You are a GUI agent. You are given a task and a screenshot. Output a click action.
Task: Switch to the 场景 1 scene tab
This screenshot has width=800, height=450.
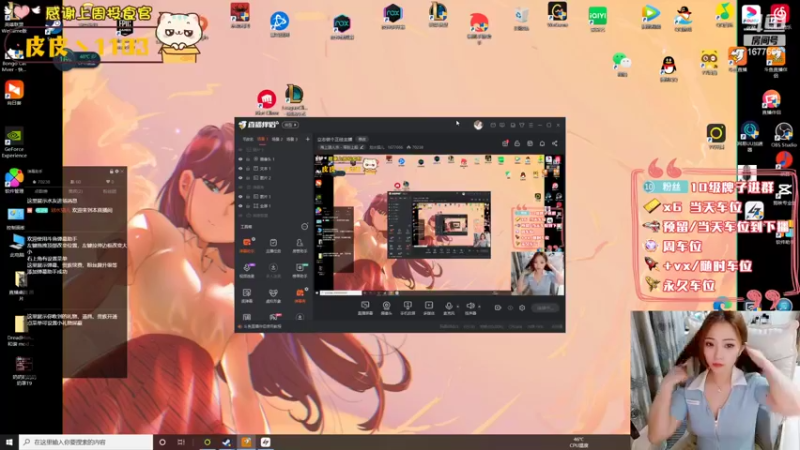click(x=262, y=139)
